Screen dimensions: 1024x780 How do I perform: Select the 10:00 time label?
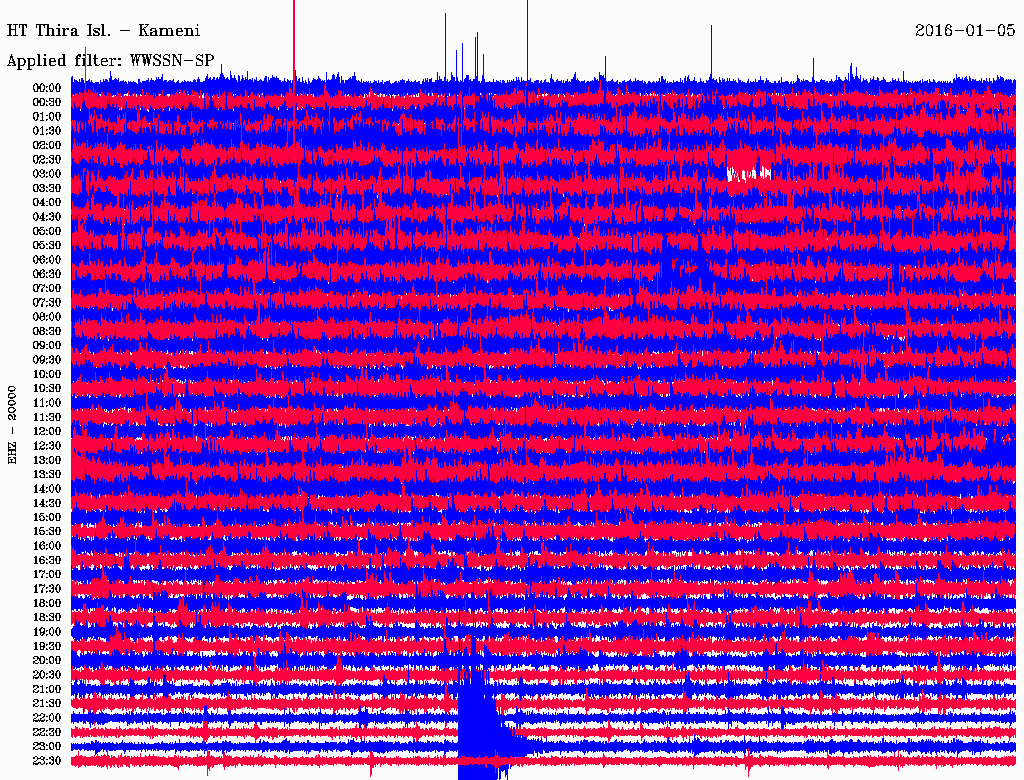click(47, 374)
